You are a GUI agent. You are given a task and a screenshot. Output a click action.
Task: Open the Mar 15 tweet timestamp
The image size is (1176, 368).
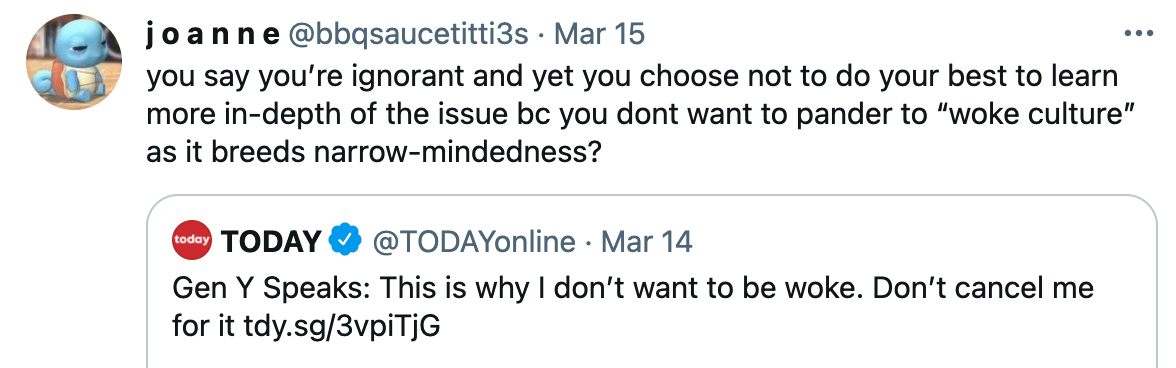point(599,34)
